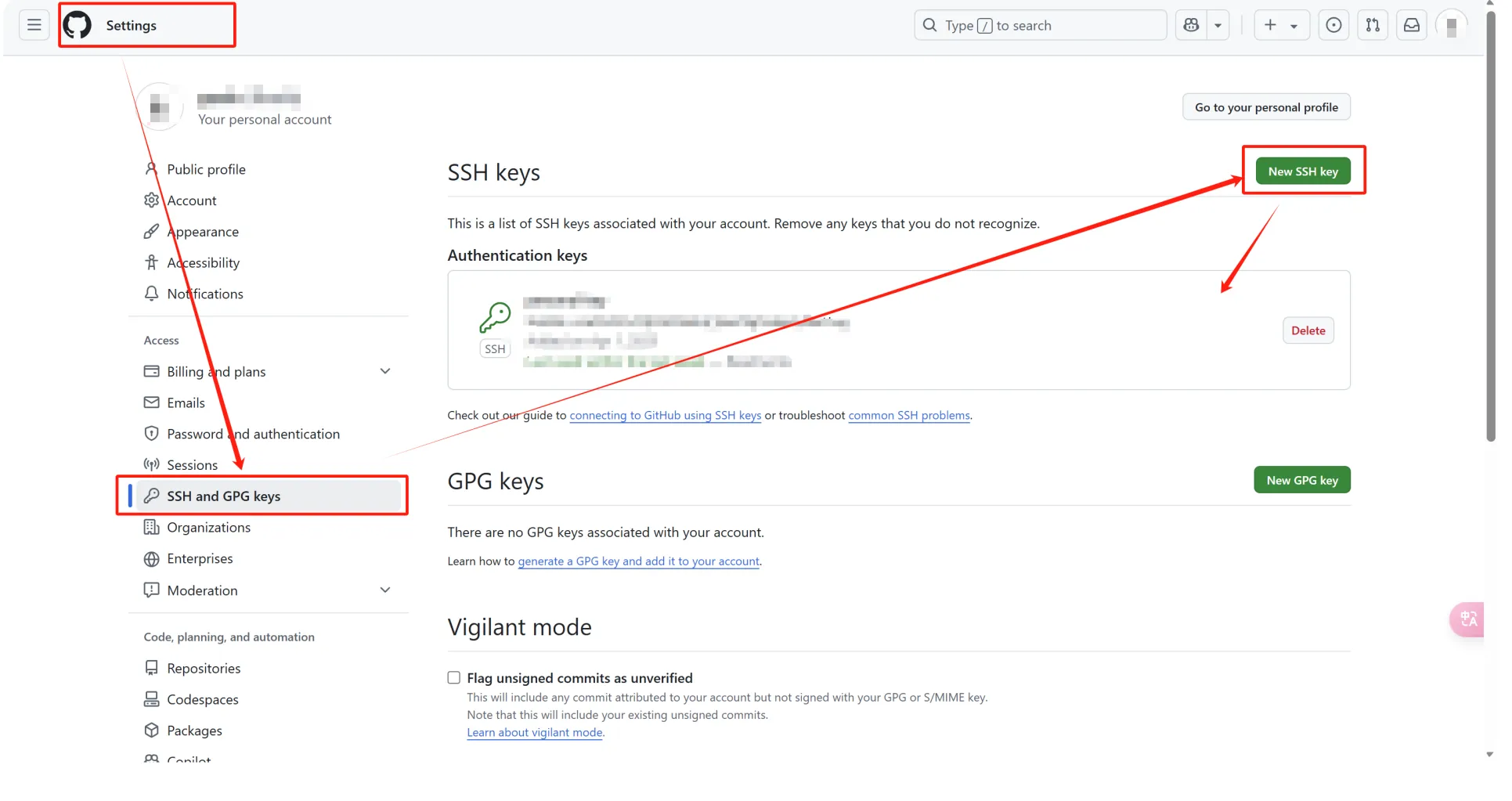The width and height of the screenshot is (1512, 801).
Task: Click the pull requests icon in top bar
Action: [1372, 24]
